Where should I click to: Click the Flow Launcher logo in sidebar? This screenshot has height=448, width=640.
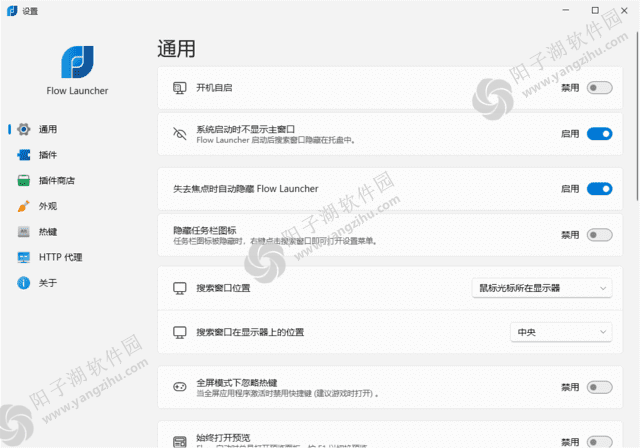point(77,62)
